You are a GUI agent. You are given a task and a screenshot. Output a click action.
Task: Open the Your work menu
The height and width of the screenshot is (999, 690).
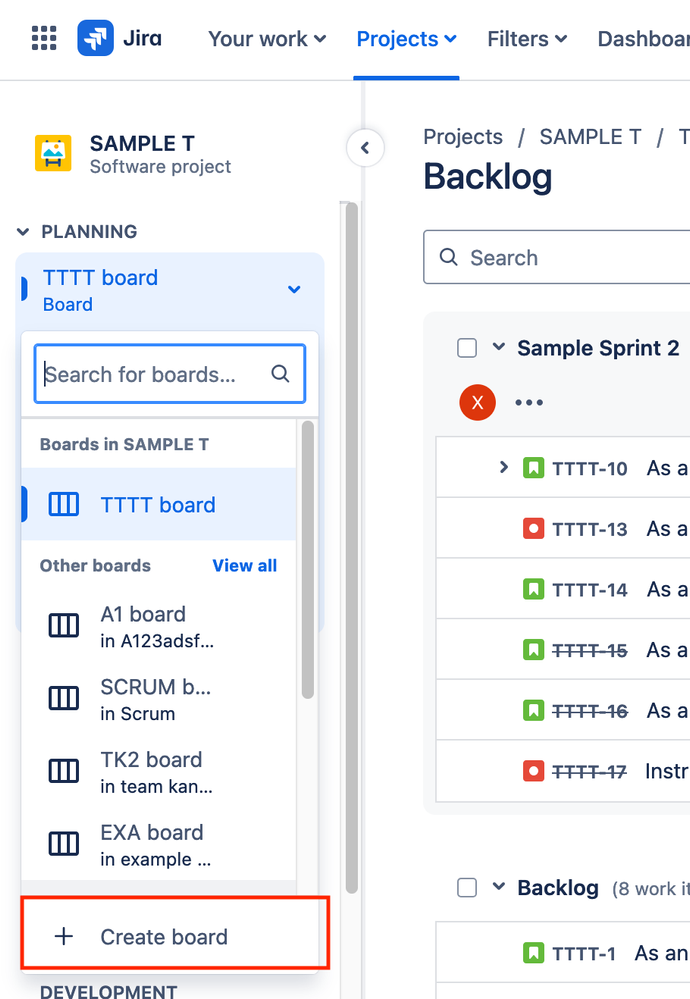coord(268,39)
